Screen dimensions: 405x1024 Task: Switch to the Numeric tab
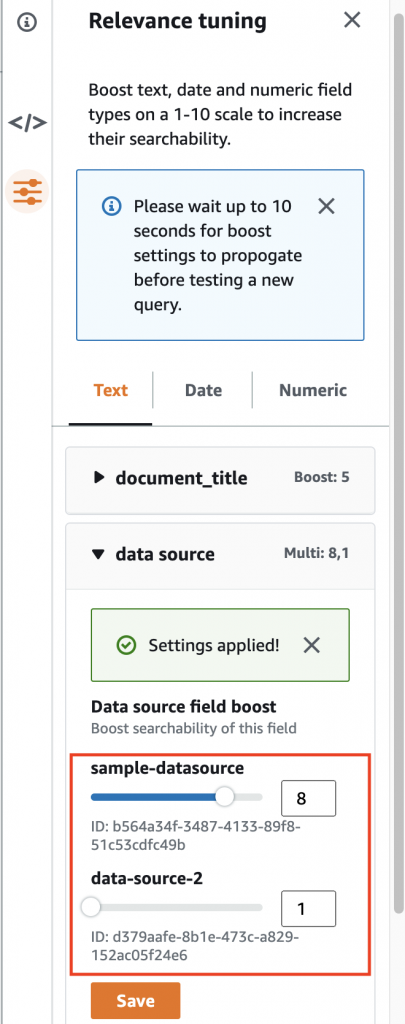313,391
